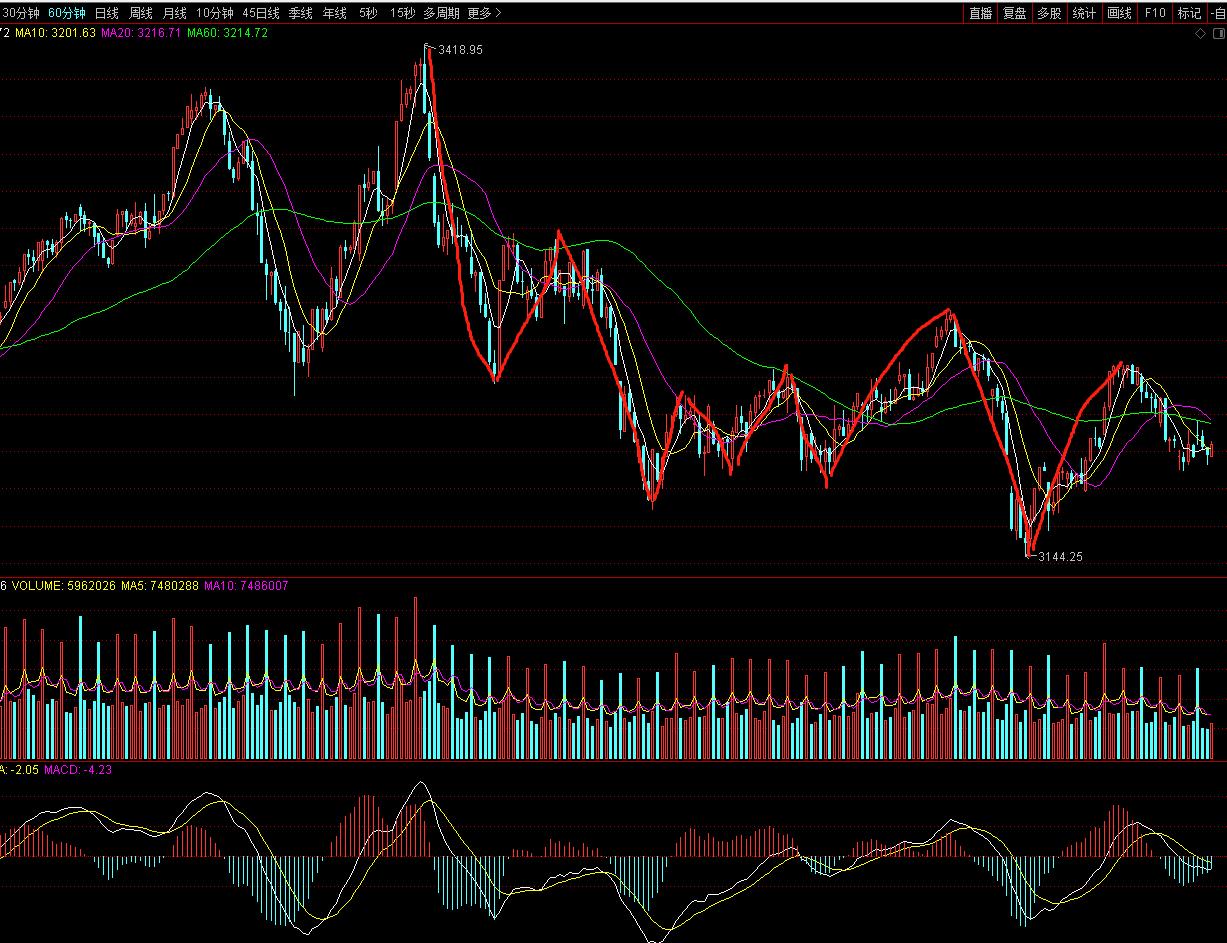1227x943 pixels.
Task: Click the diamond icon at chart top right
Action: point(1201,34)
